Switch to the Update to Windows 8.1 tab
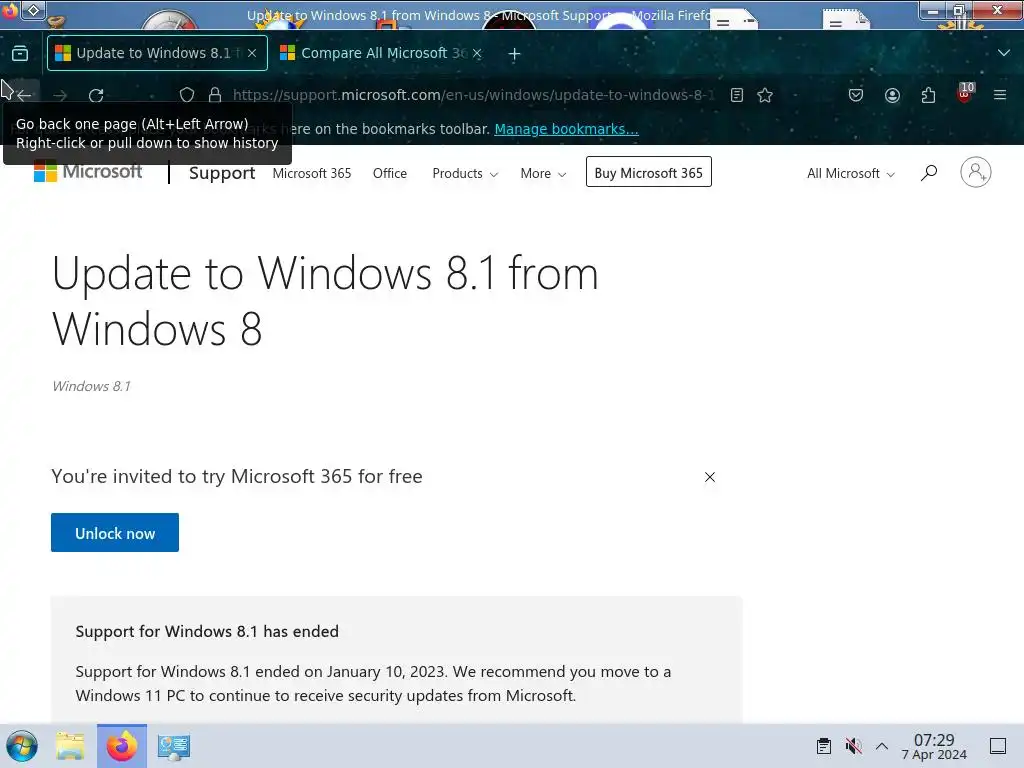The height and width of the screenshot is (768, 1024). coord(157,53)
